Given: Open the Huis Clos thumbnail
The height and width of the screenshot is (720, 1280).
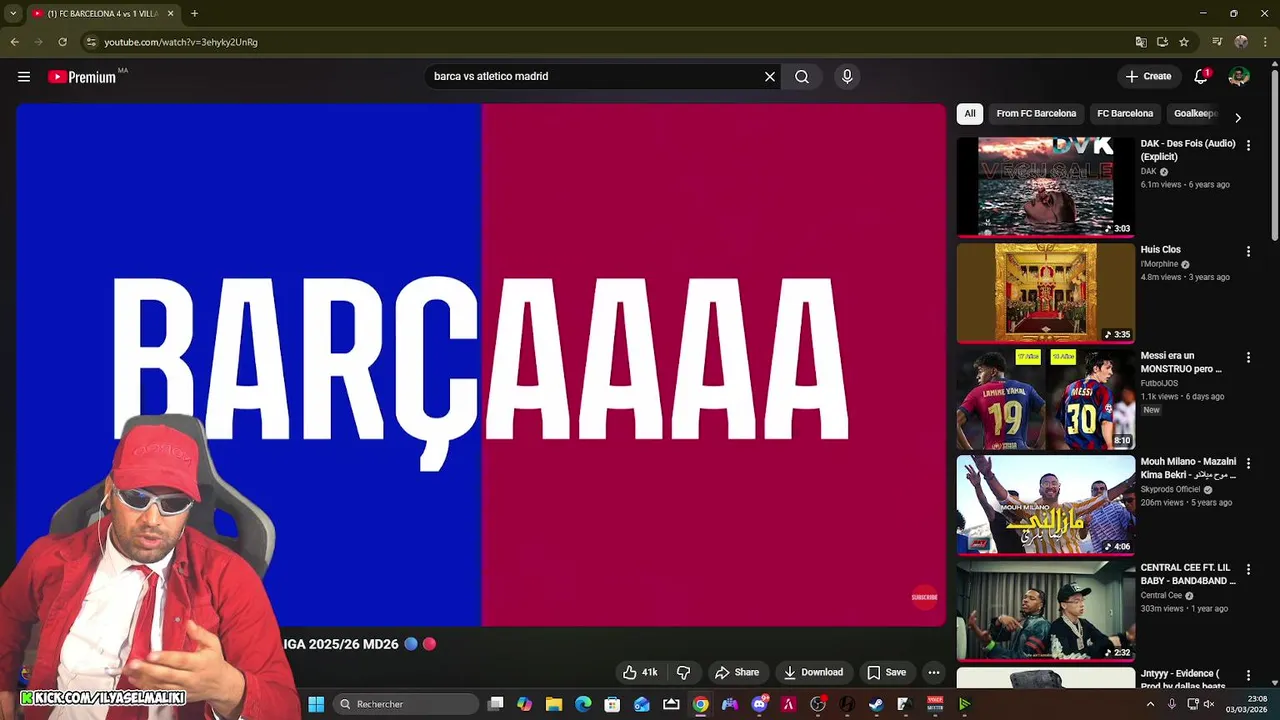Looking at the screenshot, I should point(1045,293).
